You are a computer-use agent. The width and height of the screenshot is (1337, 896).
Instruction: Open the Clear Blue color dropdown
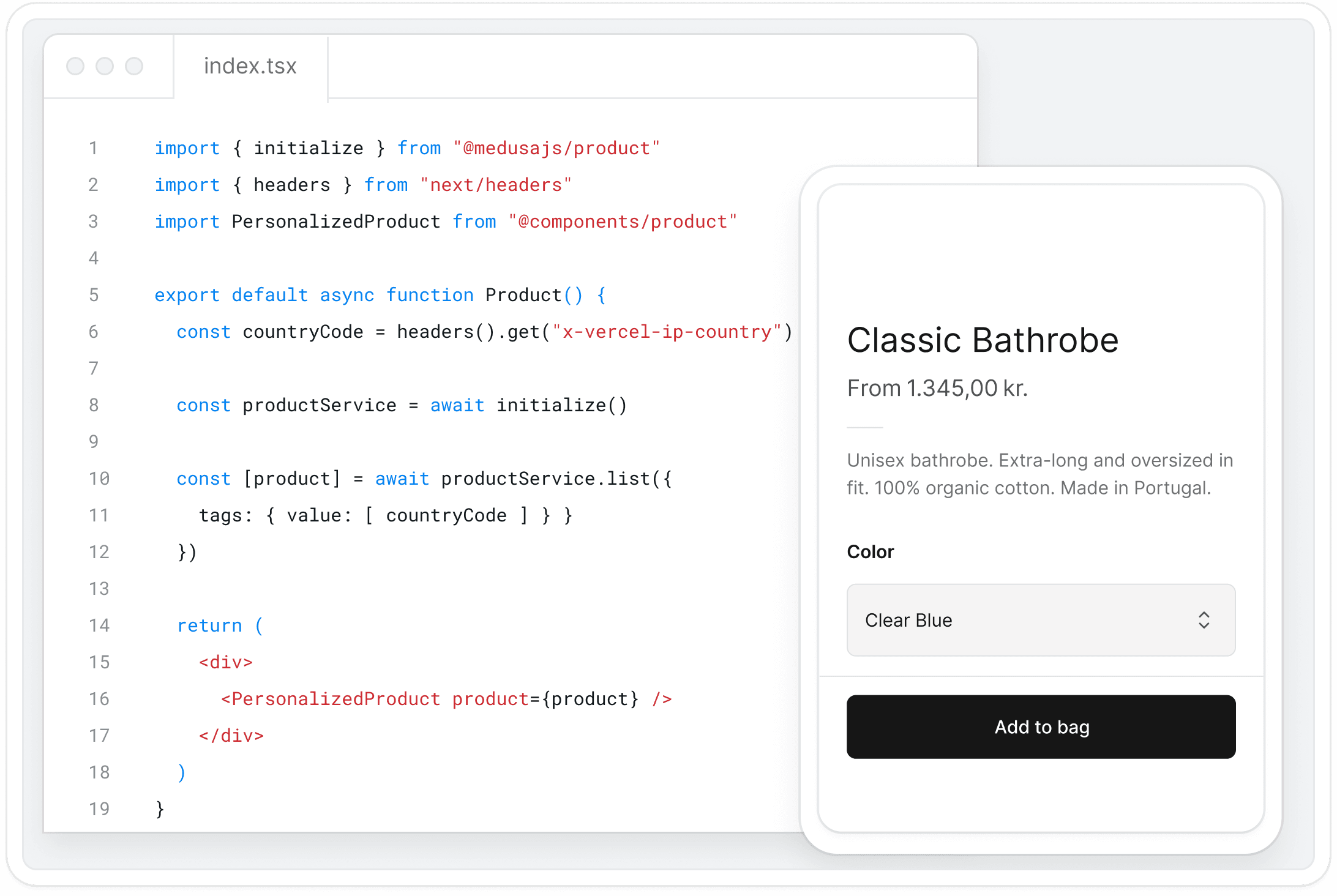click(1041, 620)
